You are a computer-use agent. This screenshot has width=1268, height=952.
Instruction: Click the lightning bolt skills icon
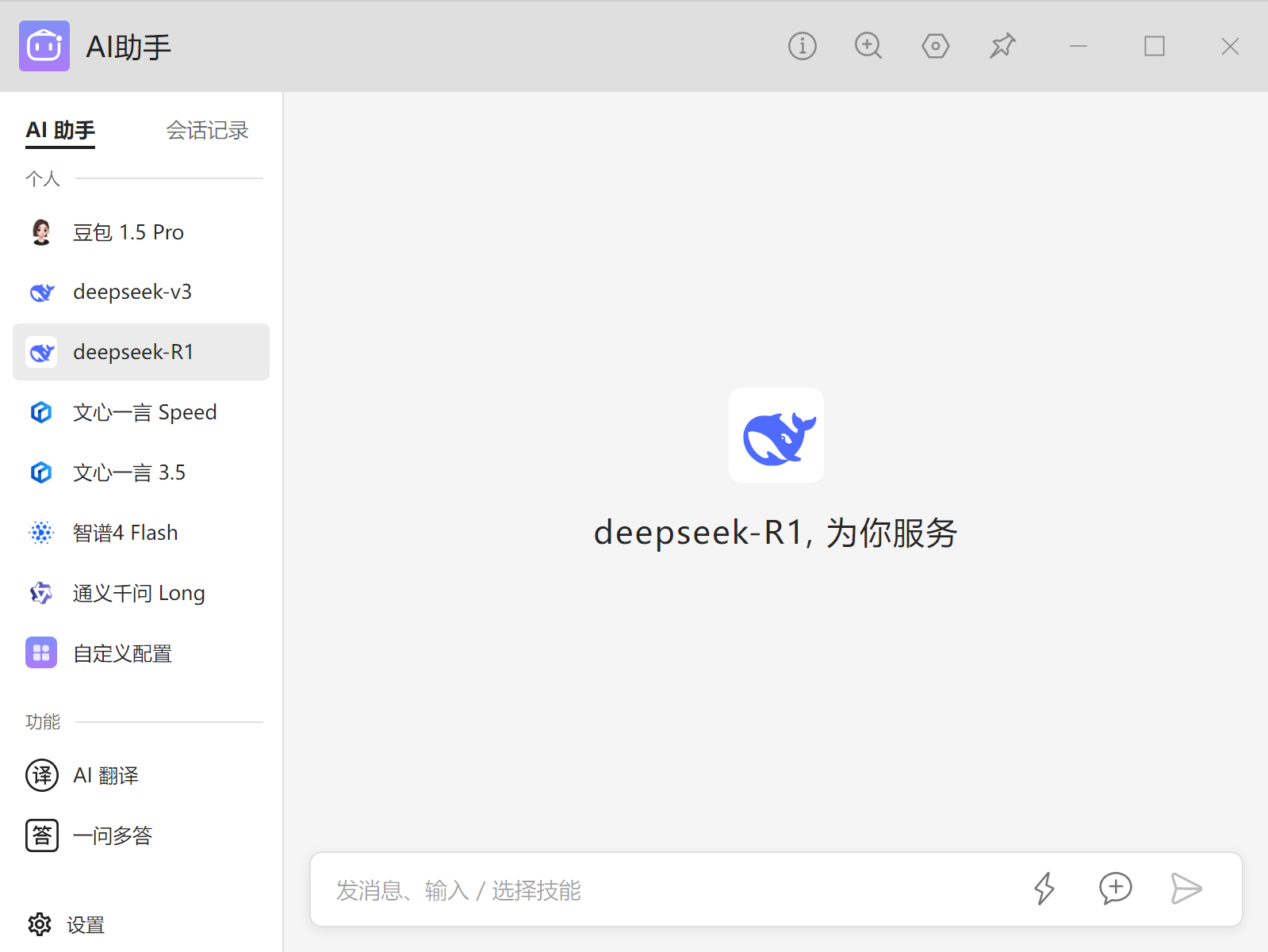(1044, 889)
